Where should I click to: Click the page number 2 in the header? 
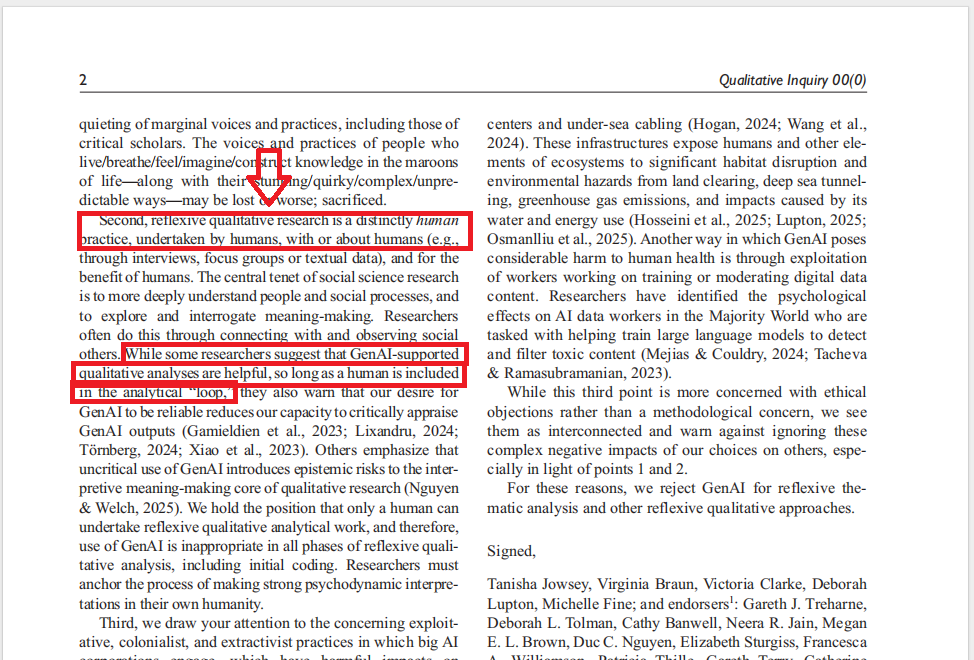coord(83,80)
